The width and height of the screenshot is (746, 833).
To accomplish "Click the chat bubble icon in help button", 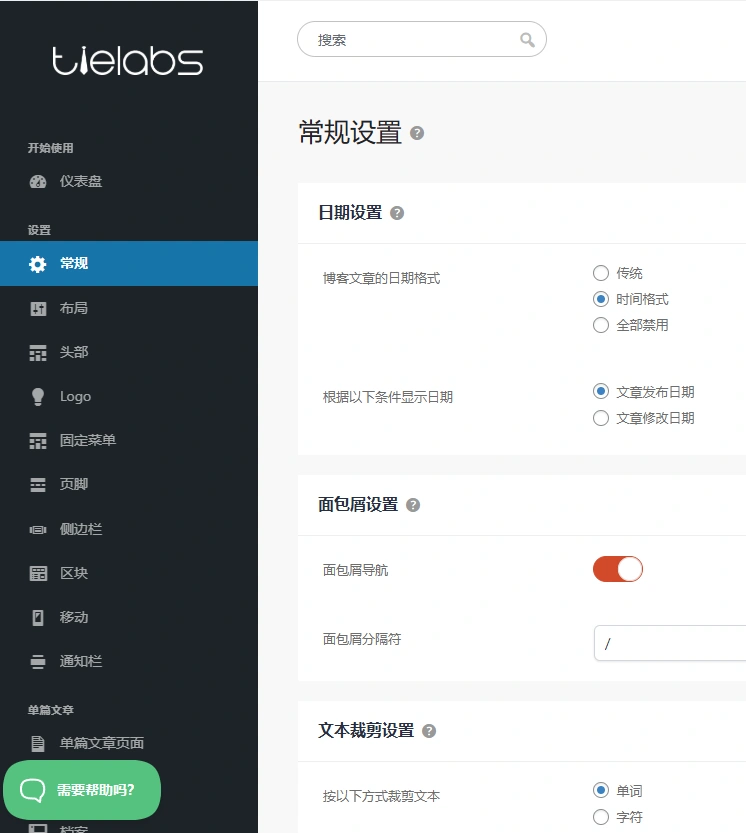I will pos(32,790).
